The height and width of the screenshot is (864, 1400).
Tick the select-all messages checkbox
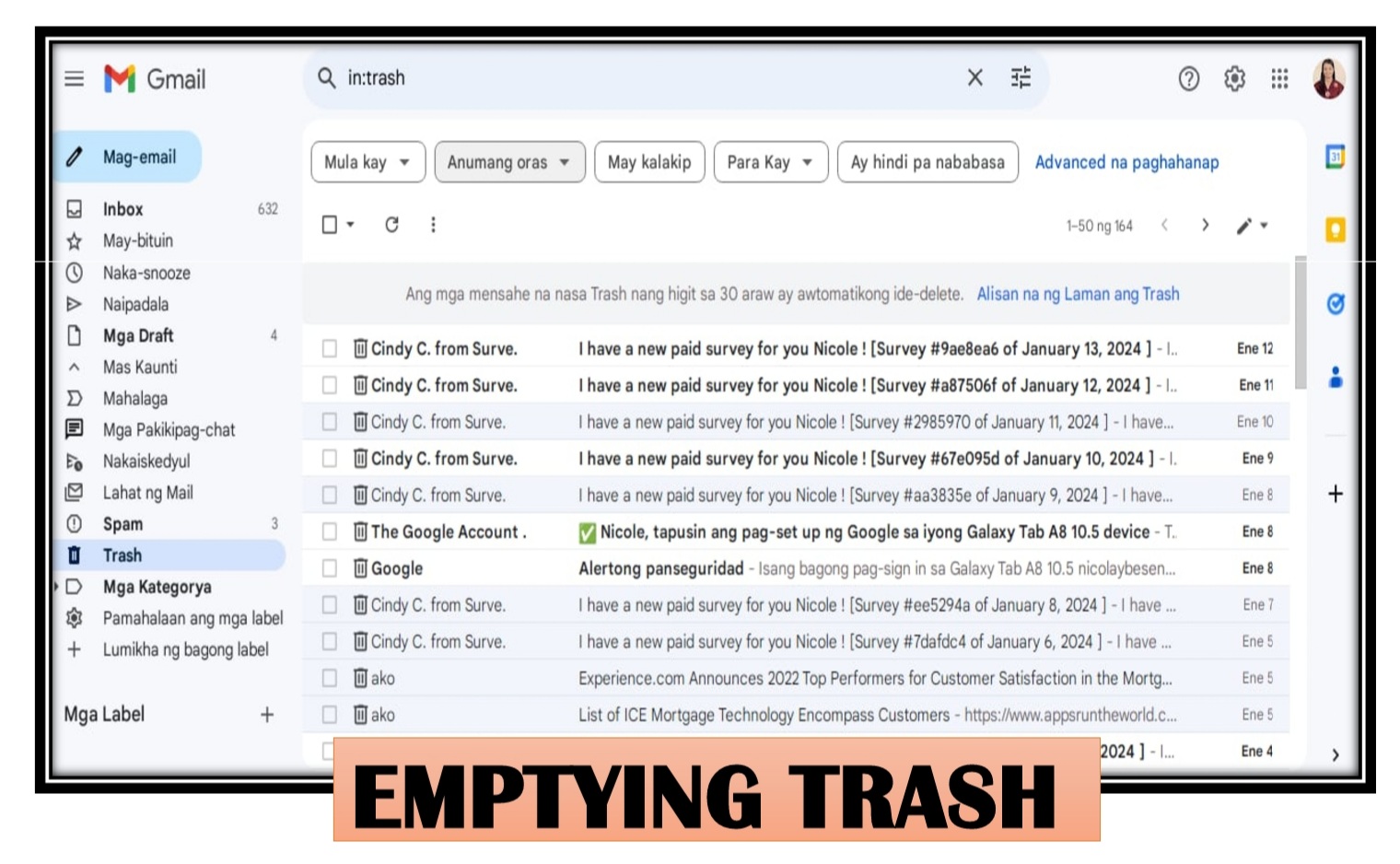click(x=329, y=225)
